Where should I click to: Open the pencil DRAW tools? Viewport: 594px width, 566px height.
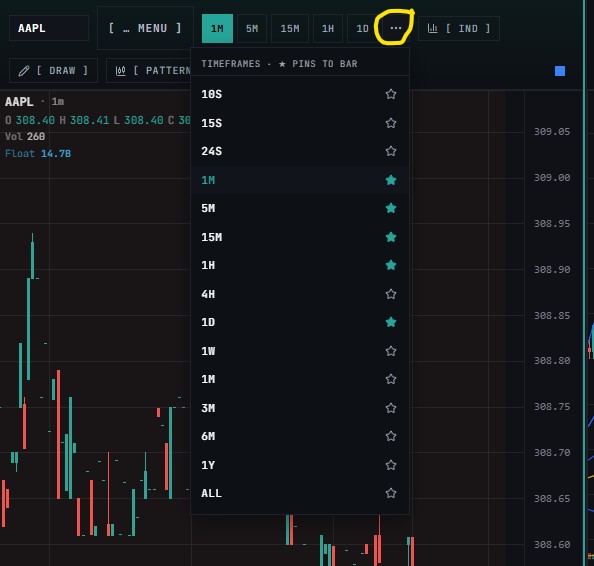click(53, 70)
